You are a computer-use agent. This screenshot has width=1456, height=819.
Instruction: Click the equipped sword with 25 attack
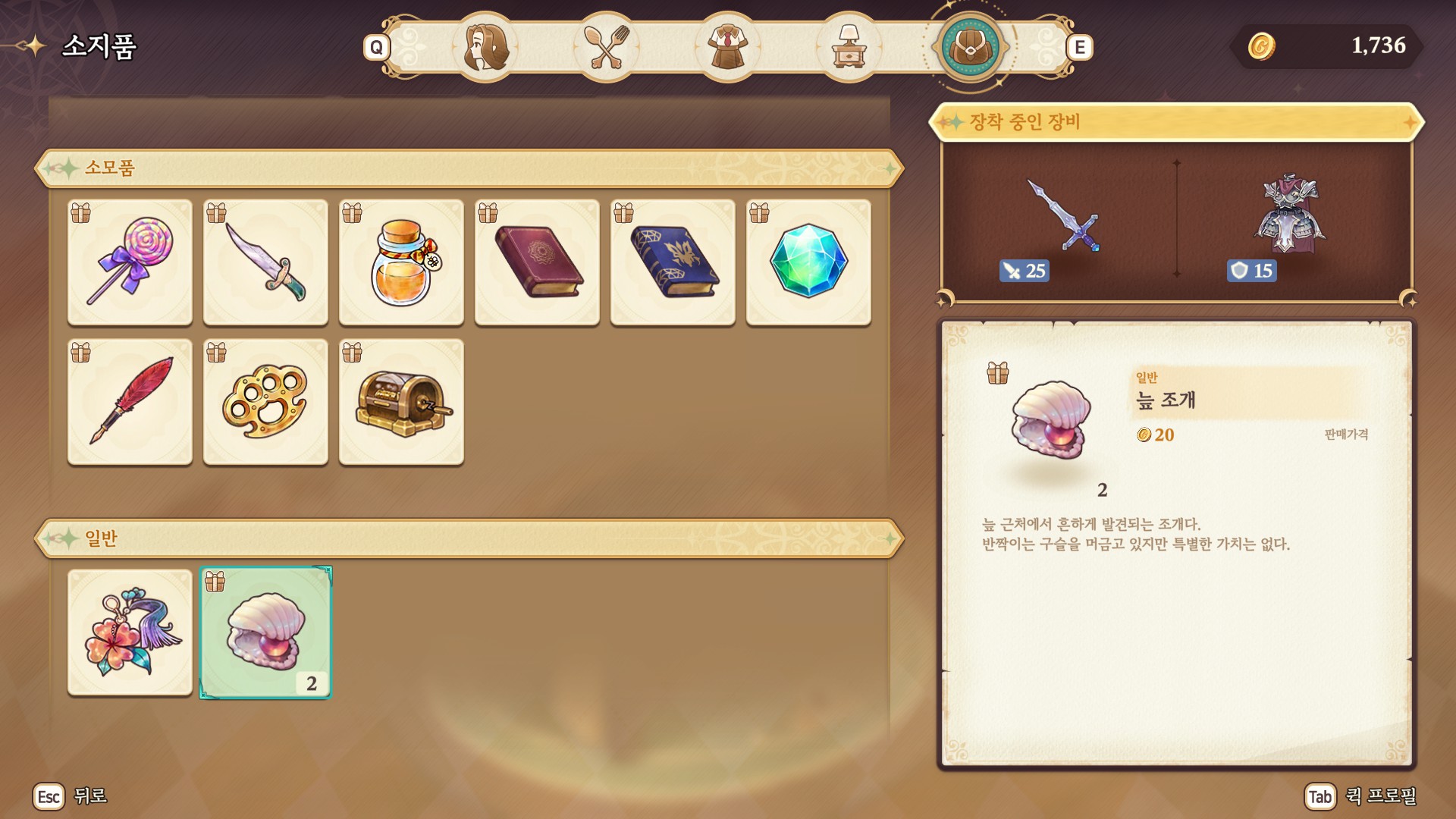1062,224
